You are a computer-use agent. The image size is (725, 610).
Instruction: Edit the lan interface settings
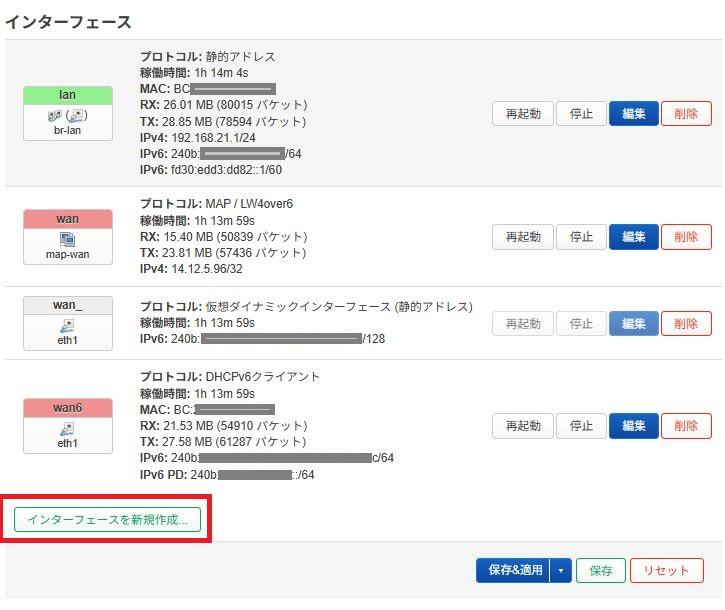[x=633, y=114]
